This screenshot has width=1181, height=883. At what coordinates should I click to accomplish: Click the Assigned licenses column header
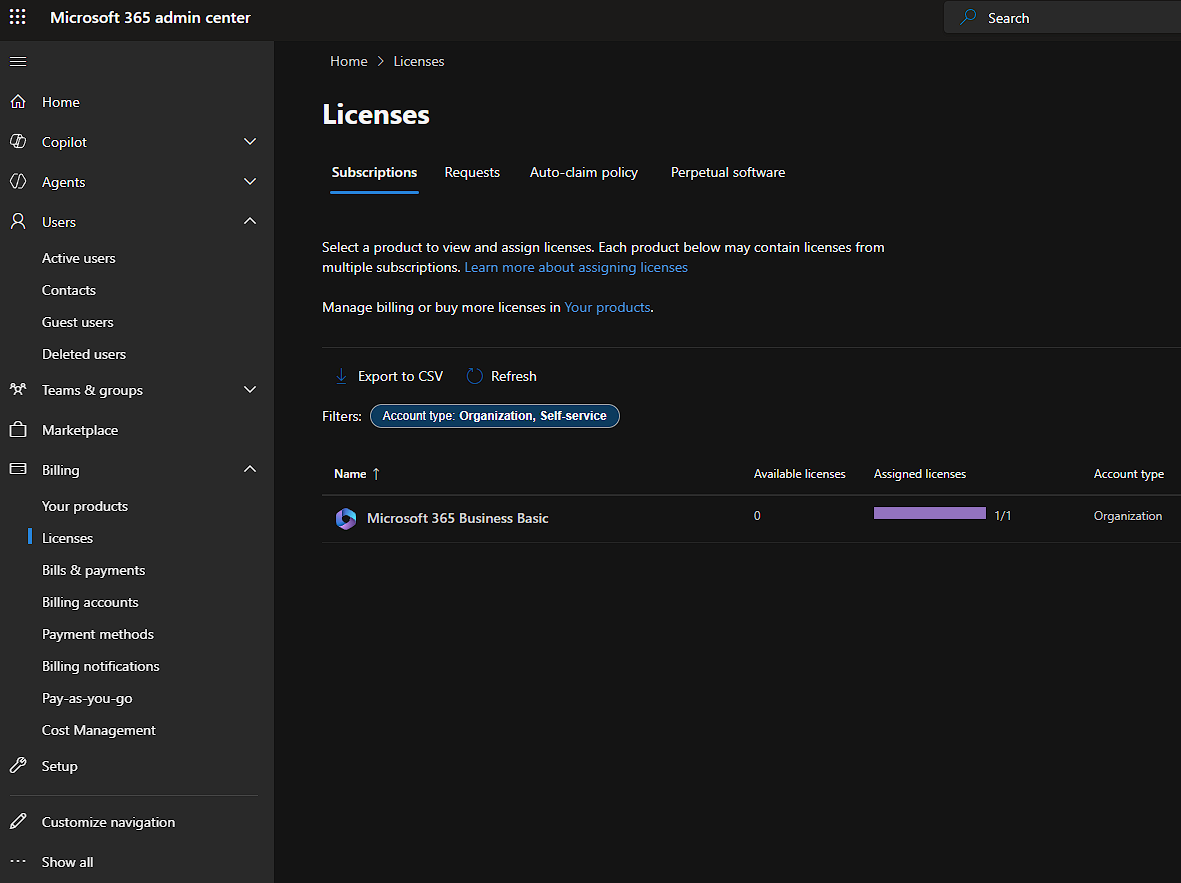tap(920, 474)
